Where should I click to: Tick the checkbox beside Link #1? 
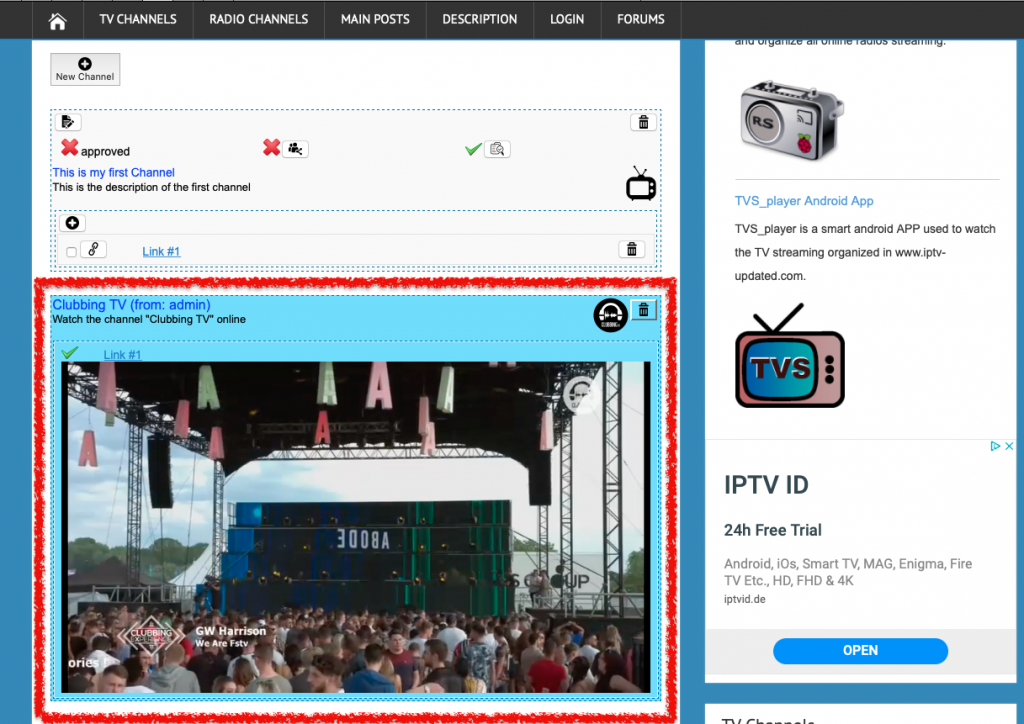71,252
